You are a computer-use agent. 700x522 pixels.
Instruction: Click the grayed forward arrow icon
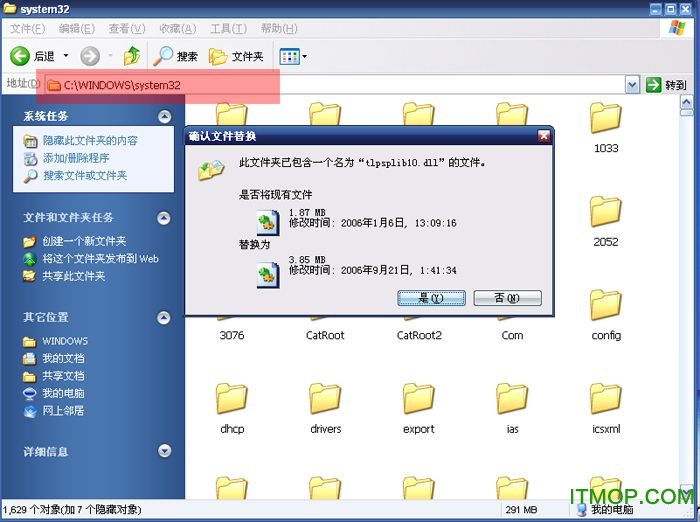click(x=90, y=56)
